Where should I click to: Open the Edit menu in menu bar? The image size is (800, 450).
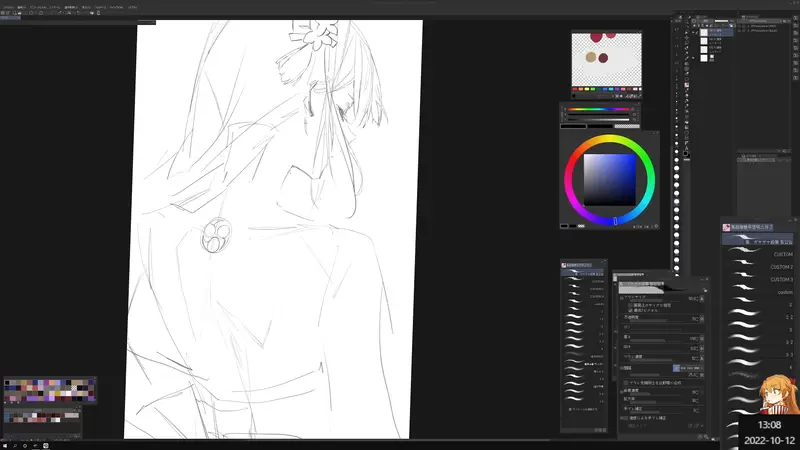coord(22,6)
